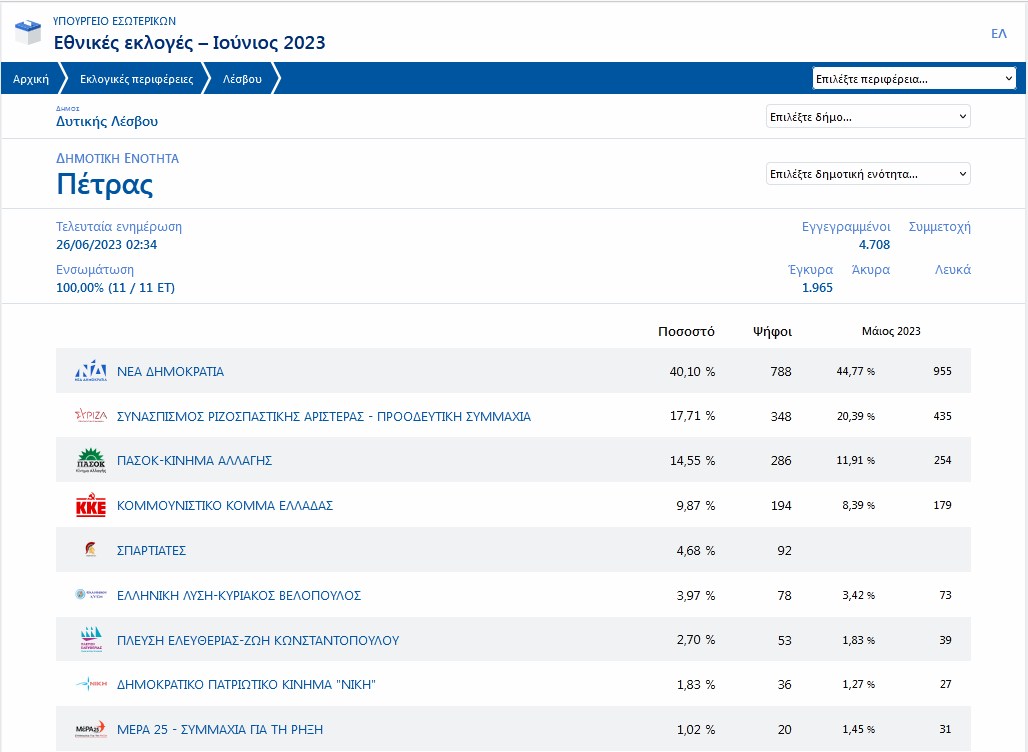This screenshot has height=752, width=1028.
Task: Click the ΝΙΚΗ party logo
Action: click(90, 685)
